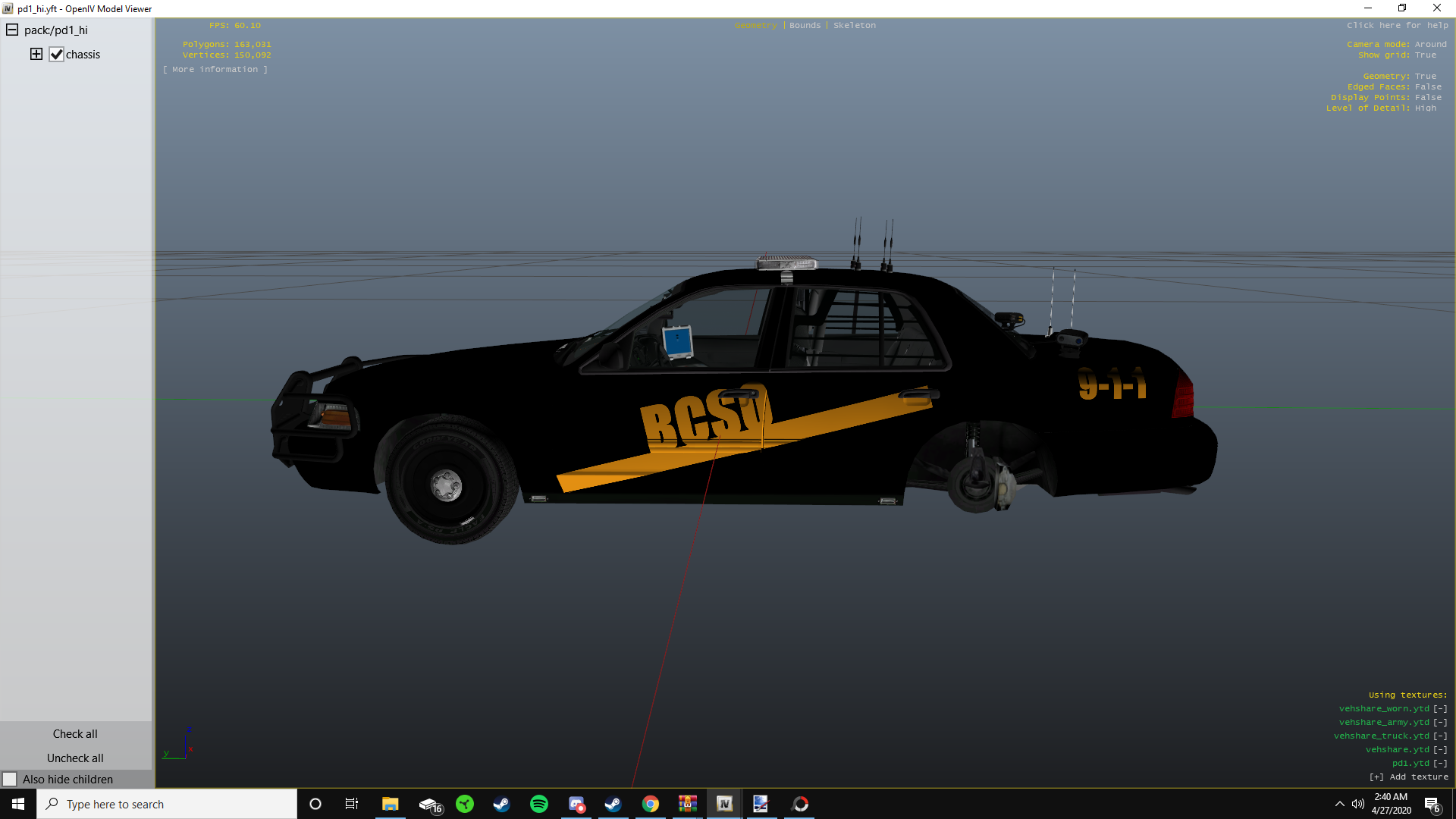Enable Also hide children checkbox
Screen dimensions: 1456x819
pos(10,779)
